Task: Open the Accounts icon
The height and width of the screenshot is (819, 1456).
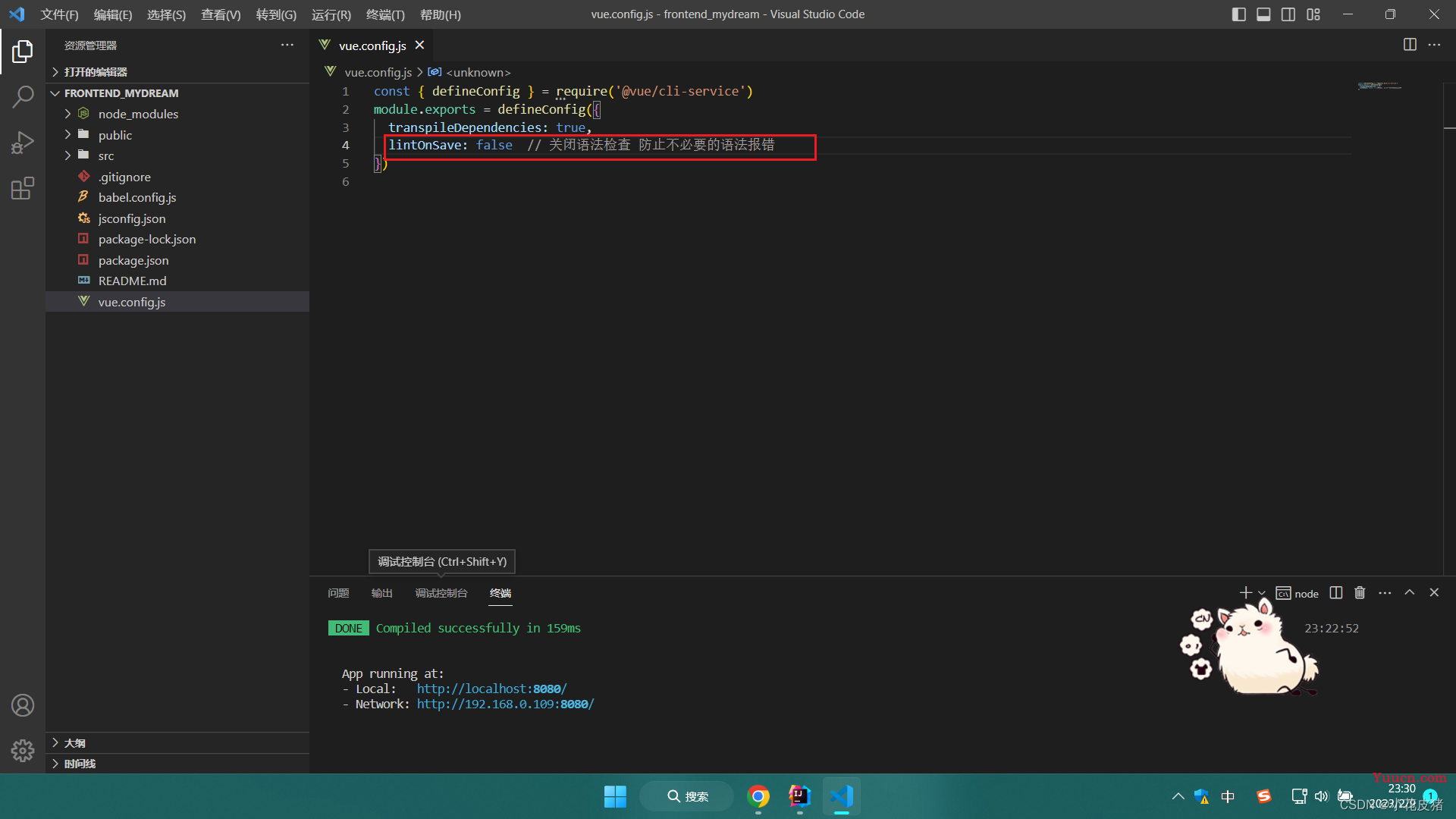Action: click(x=23, y=705)
